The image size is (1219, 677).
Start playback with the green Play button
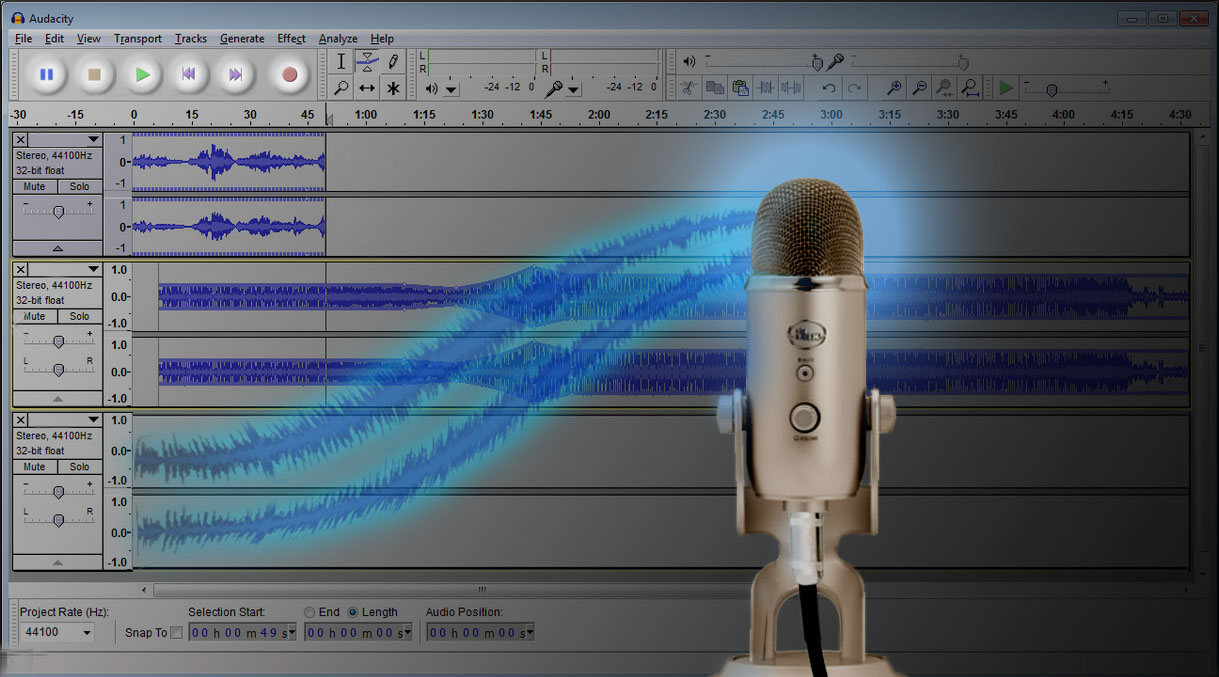pos(143,74)
